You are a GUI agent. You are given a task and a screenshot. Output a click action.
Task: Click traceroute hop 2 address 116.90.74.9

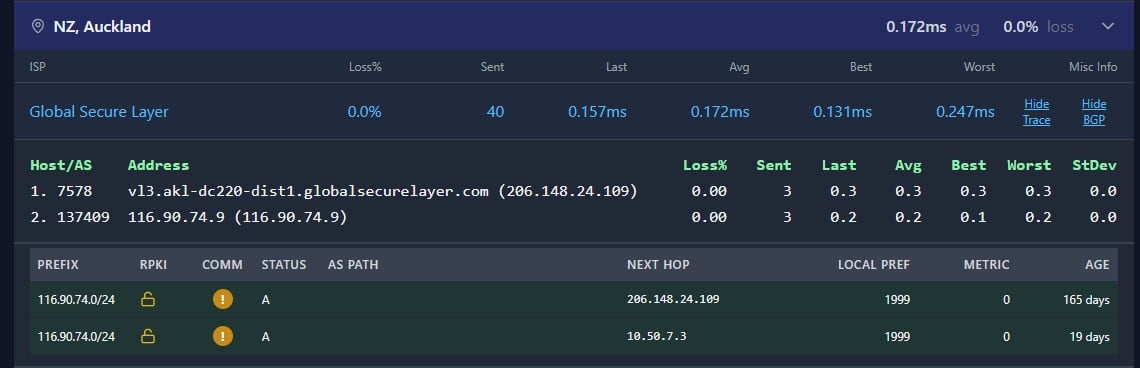click(237, 217)
